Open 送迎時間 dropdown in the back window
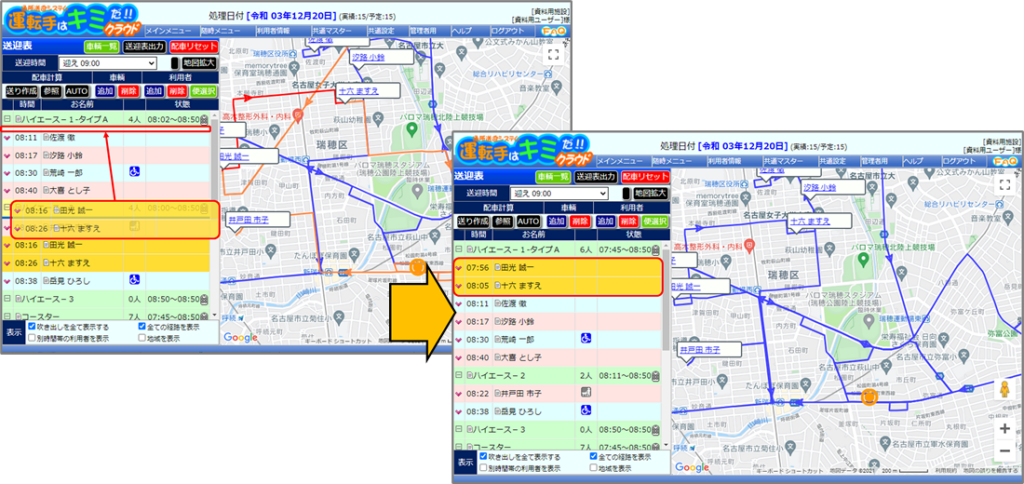Image resolution: width=1024 pixels, height=484 pixels. (107, 63)
